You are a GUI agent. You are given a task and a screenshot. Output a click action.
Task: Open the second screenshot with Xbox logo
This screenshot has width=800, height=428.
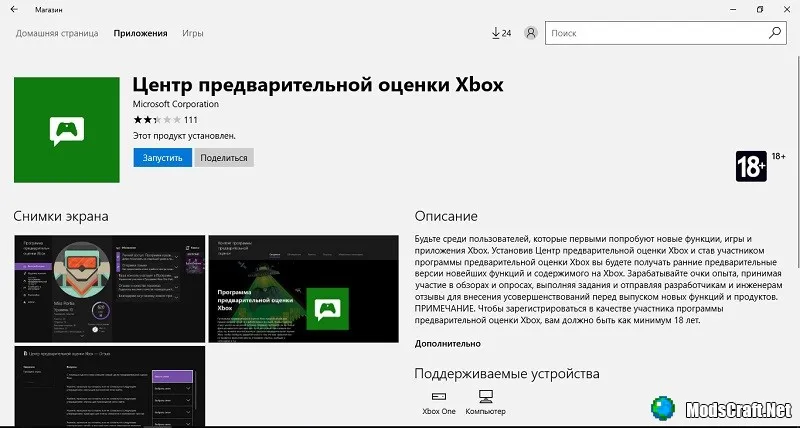tap(302, 287)
